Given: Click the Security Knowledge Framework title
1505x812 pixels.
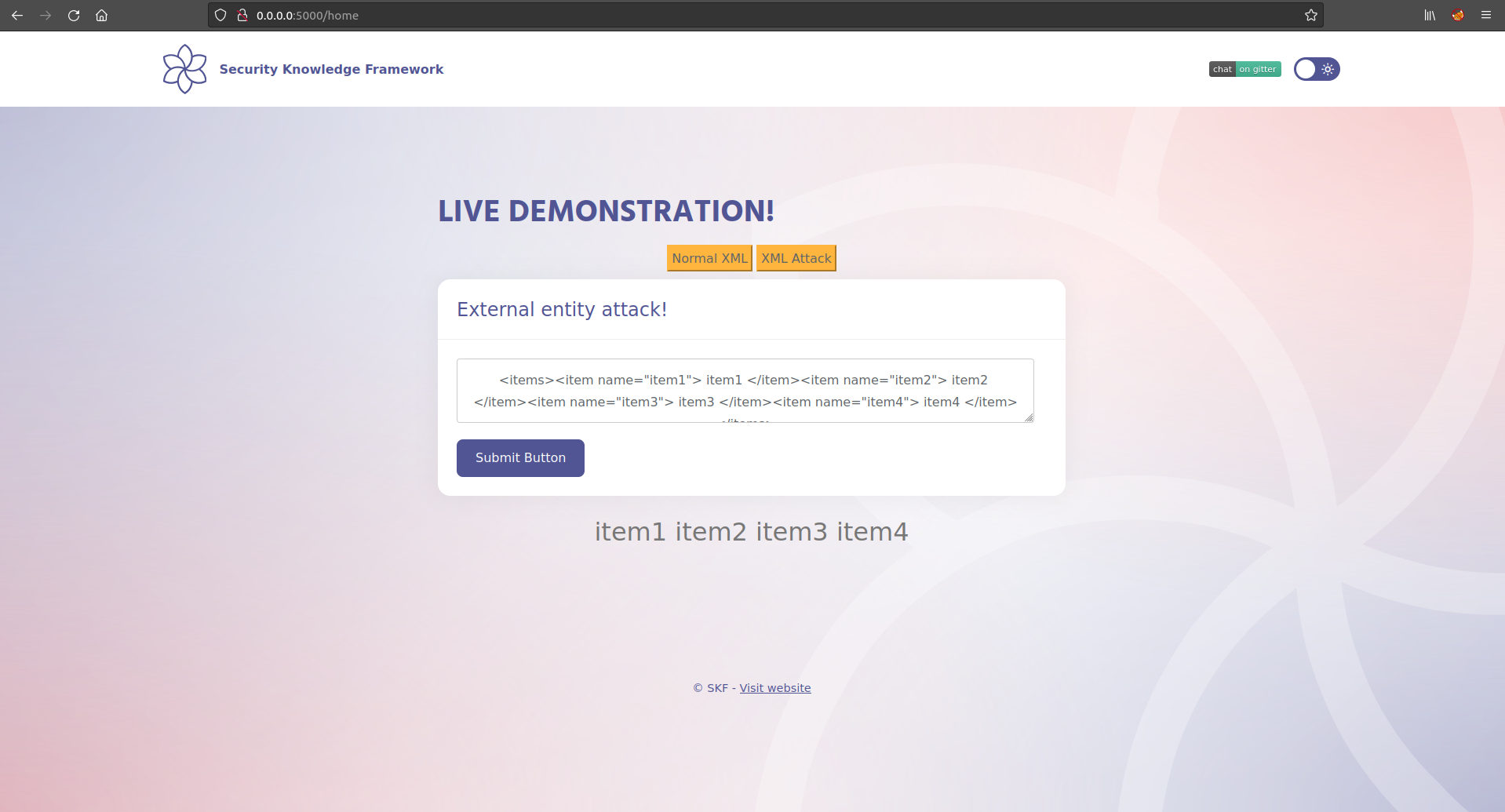Looking at the screenshot, I should click(331, 69).
